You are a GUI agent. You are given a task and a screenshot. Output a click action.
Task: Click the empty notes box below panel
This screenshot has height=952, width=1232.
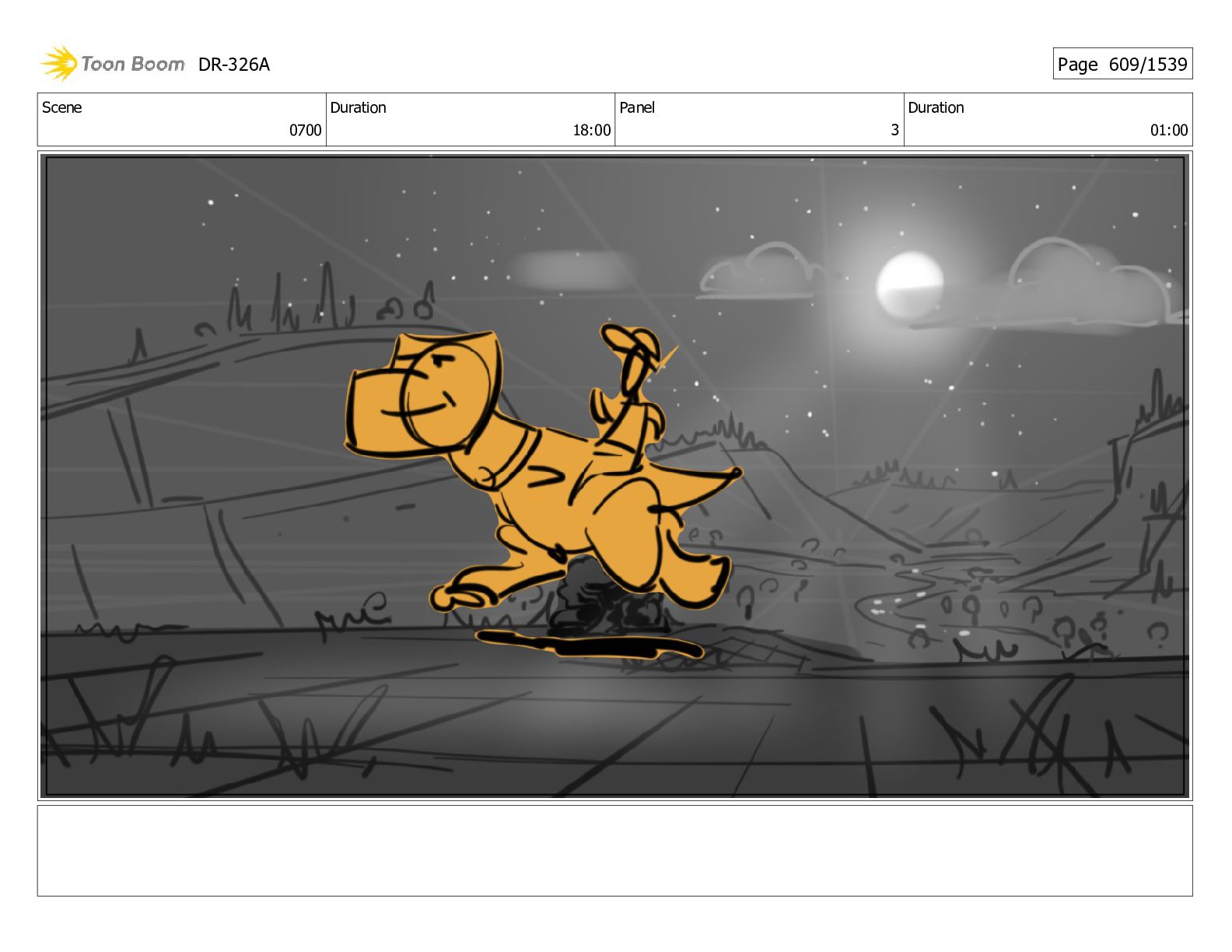(614, 851)
